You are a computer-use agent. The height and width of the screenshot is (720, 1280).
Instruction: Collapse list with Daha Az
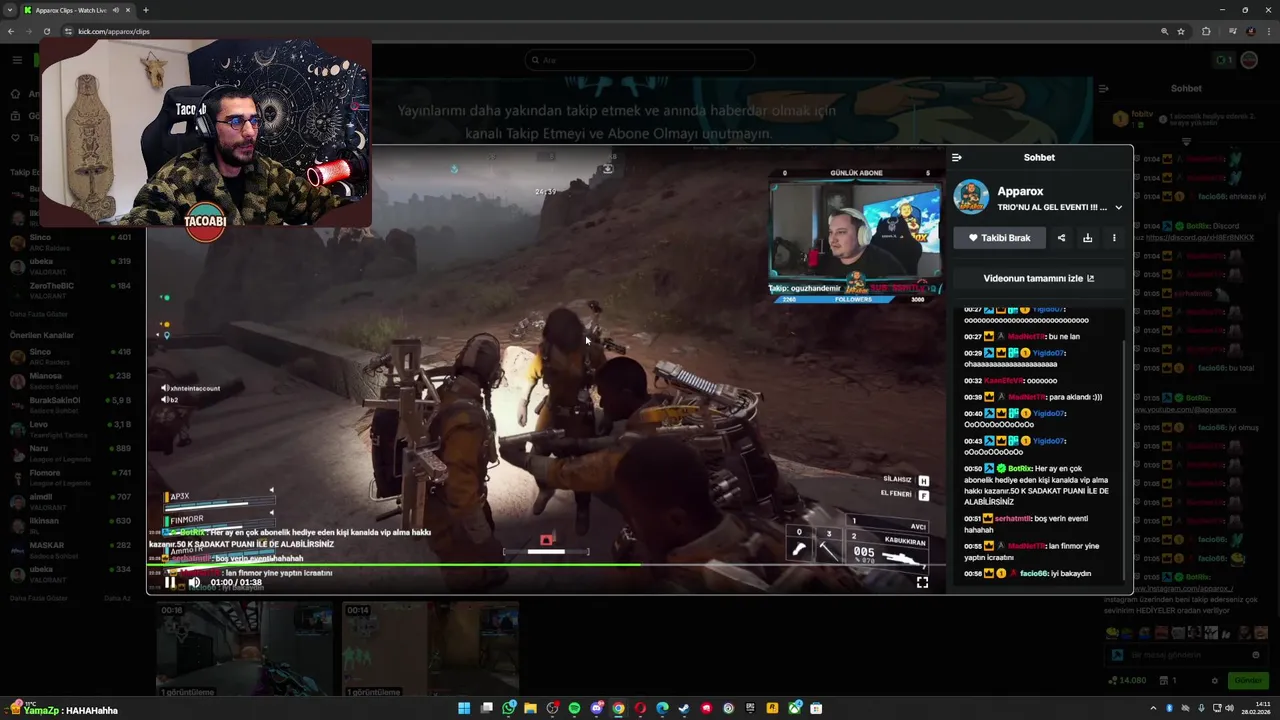click(118, 598)
